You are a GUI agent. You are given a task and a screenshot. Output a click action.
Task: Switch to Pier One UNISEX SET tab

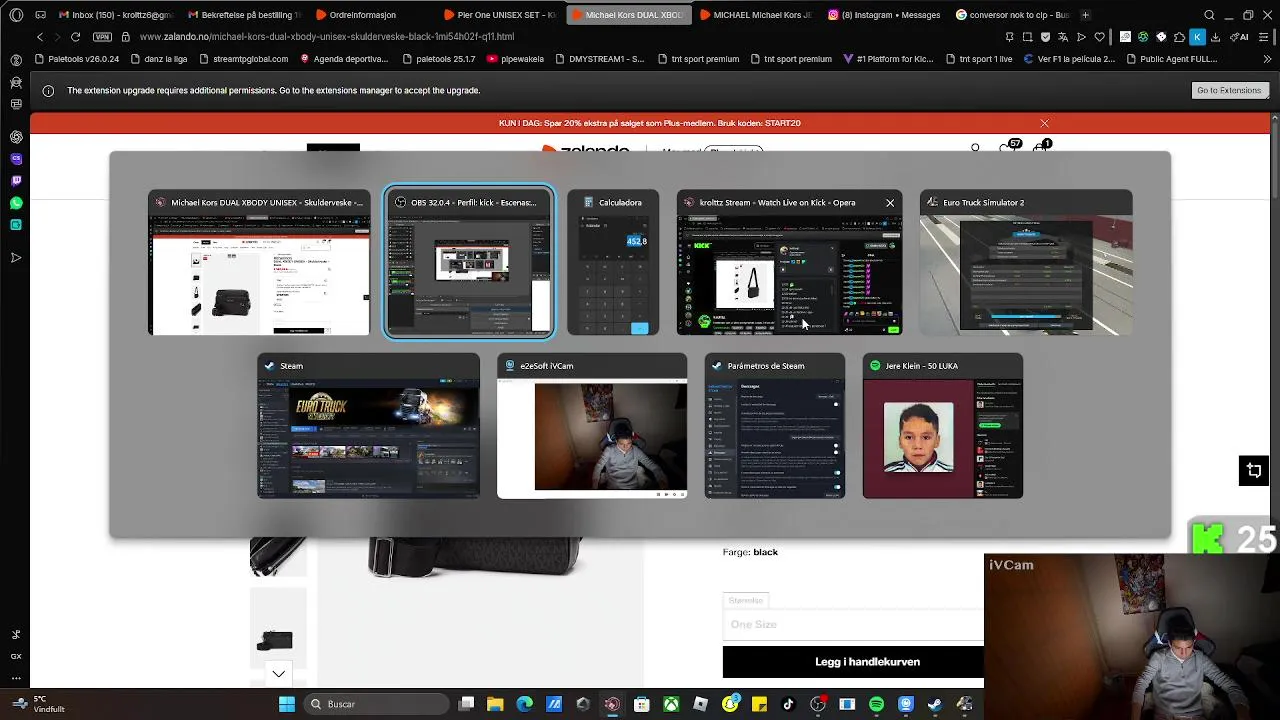(x=501, y=15)
